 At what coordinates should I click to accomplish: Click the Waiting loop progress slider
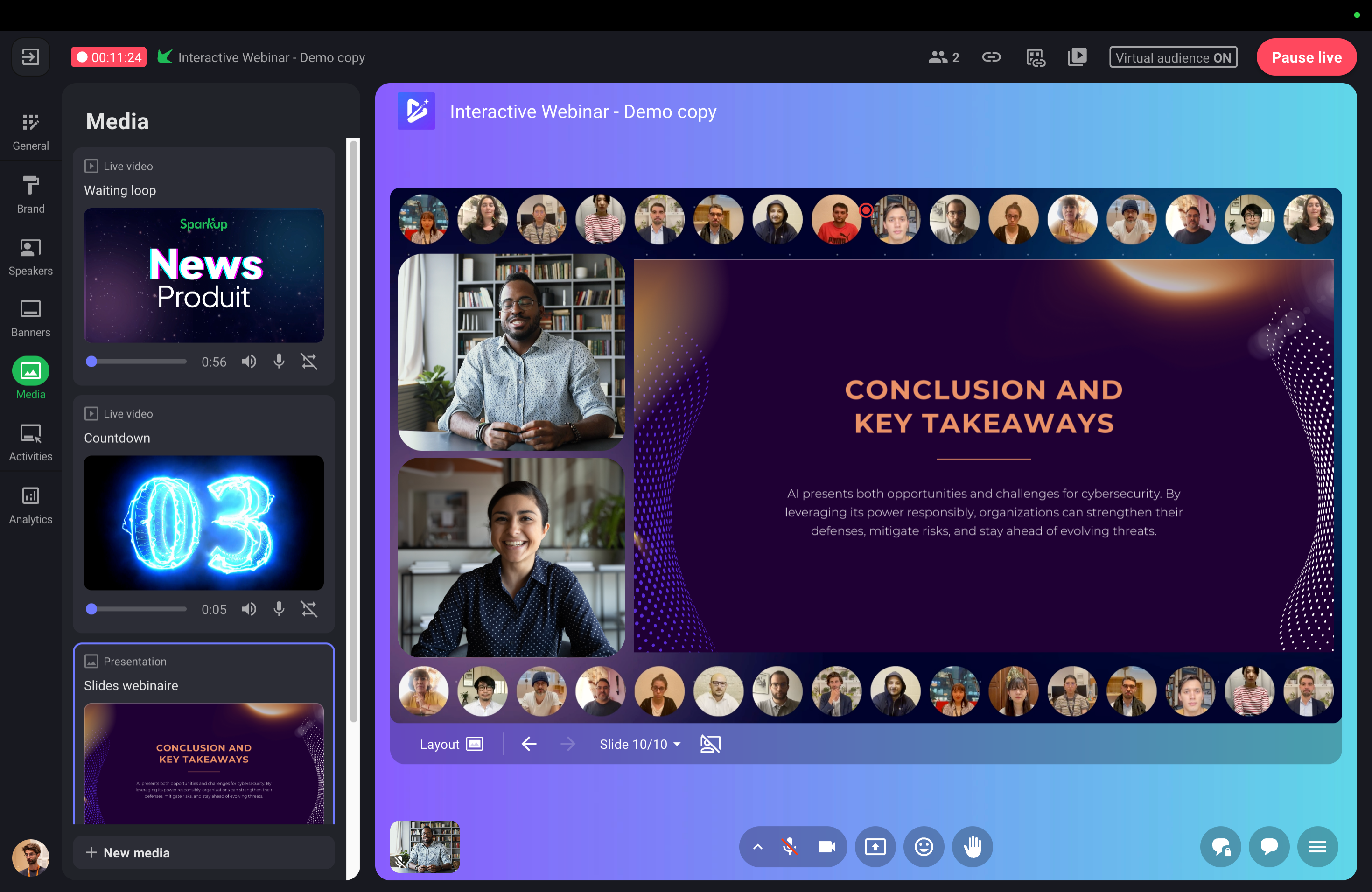click(x=137, y=362)
